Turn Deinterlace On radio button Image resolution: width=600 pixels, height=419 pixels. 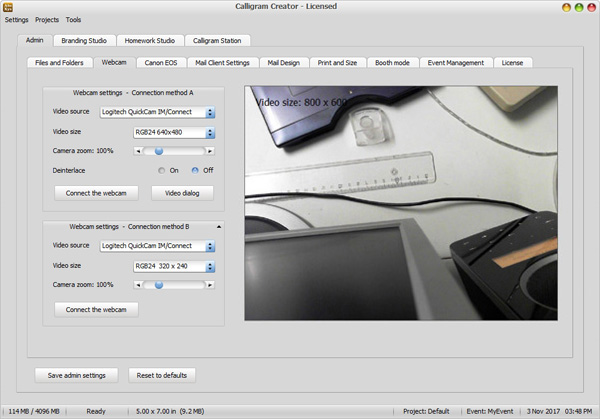[161, 171]
